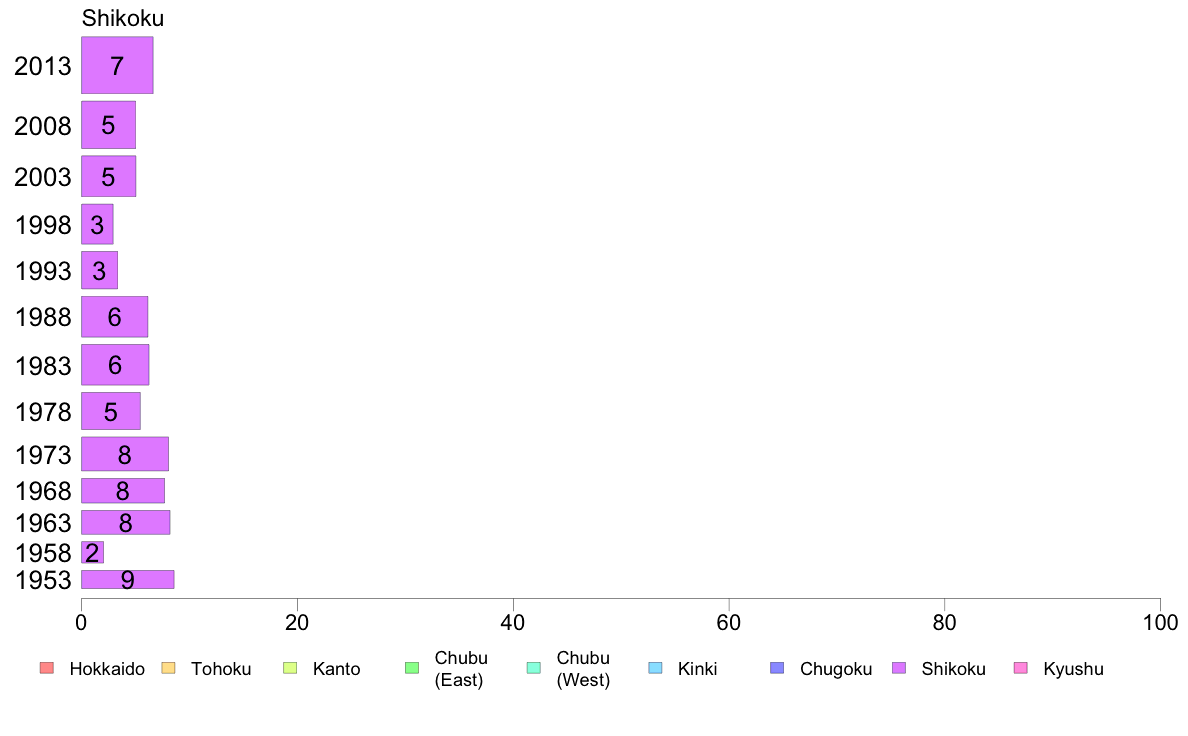
Task: Click the Chubu (East) green swatch
Action: (412, 668)
